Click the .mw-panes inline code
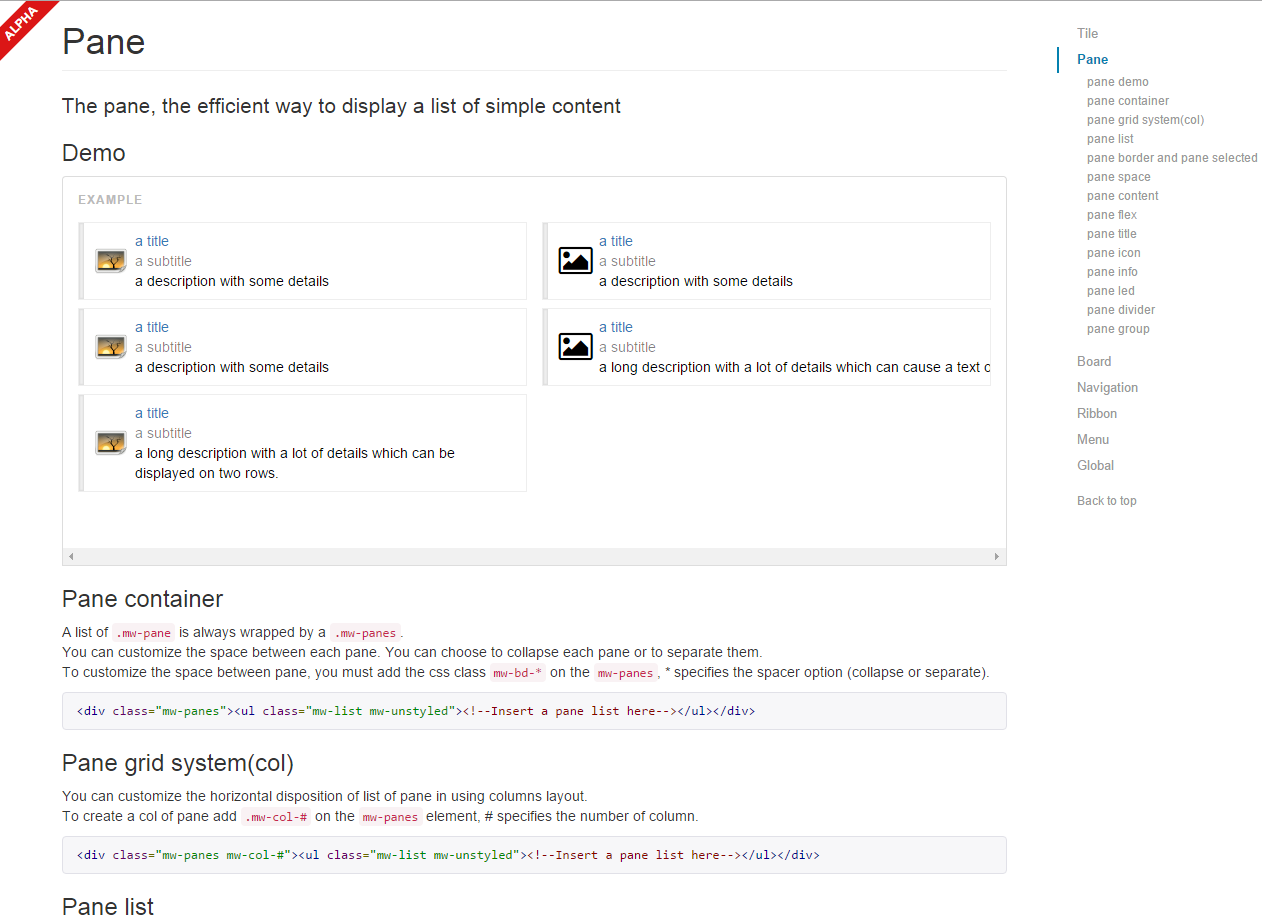1262x923 pixels. click(x=366, y=632)
